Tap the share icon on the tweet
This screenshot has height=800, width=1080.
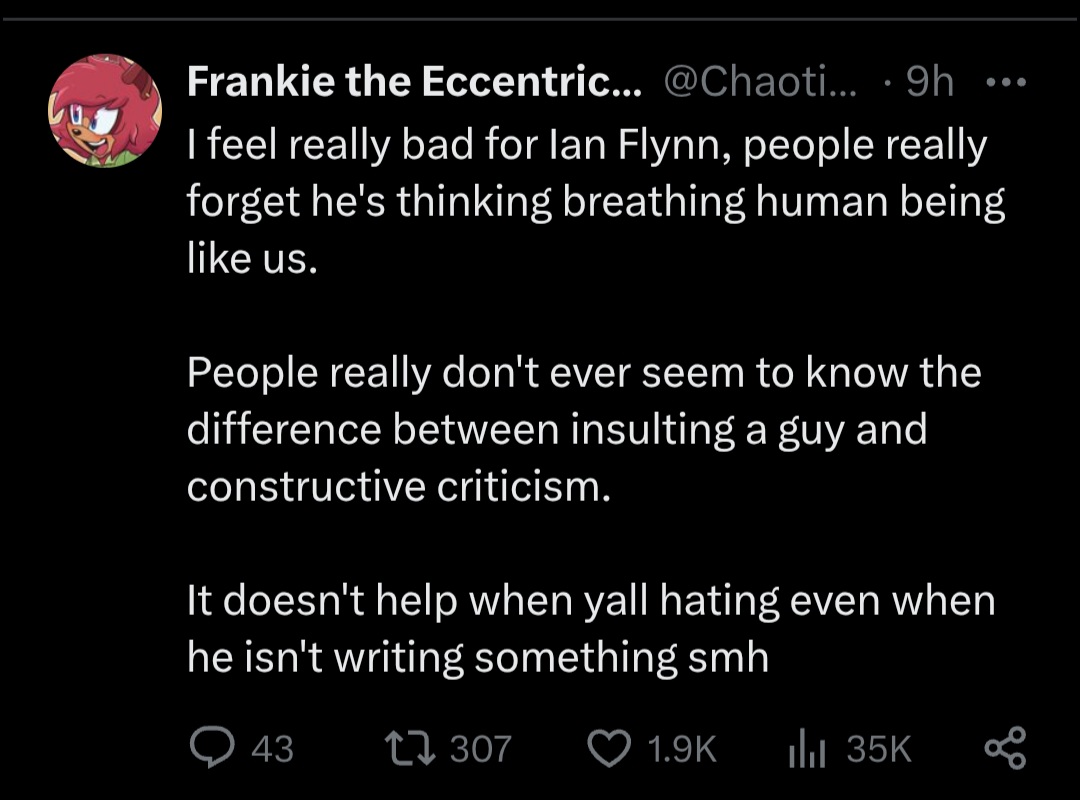coord(1006,748)
